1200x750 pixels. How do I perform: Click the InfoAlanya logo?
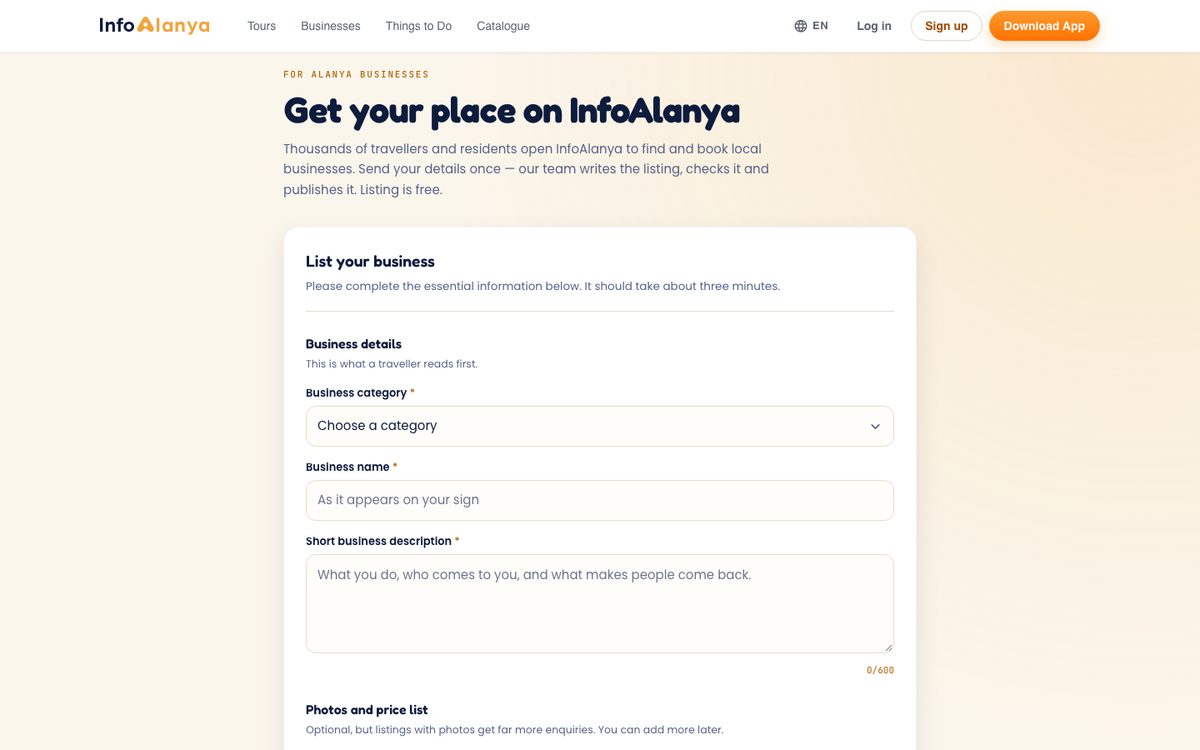[x=154, y=25]
